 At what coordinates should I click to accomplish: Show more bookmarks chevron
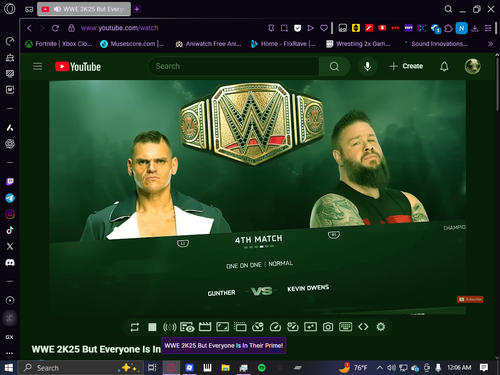coord(490,44)
